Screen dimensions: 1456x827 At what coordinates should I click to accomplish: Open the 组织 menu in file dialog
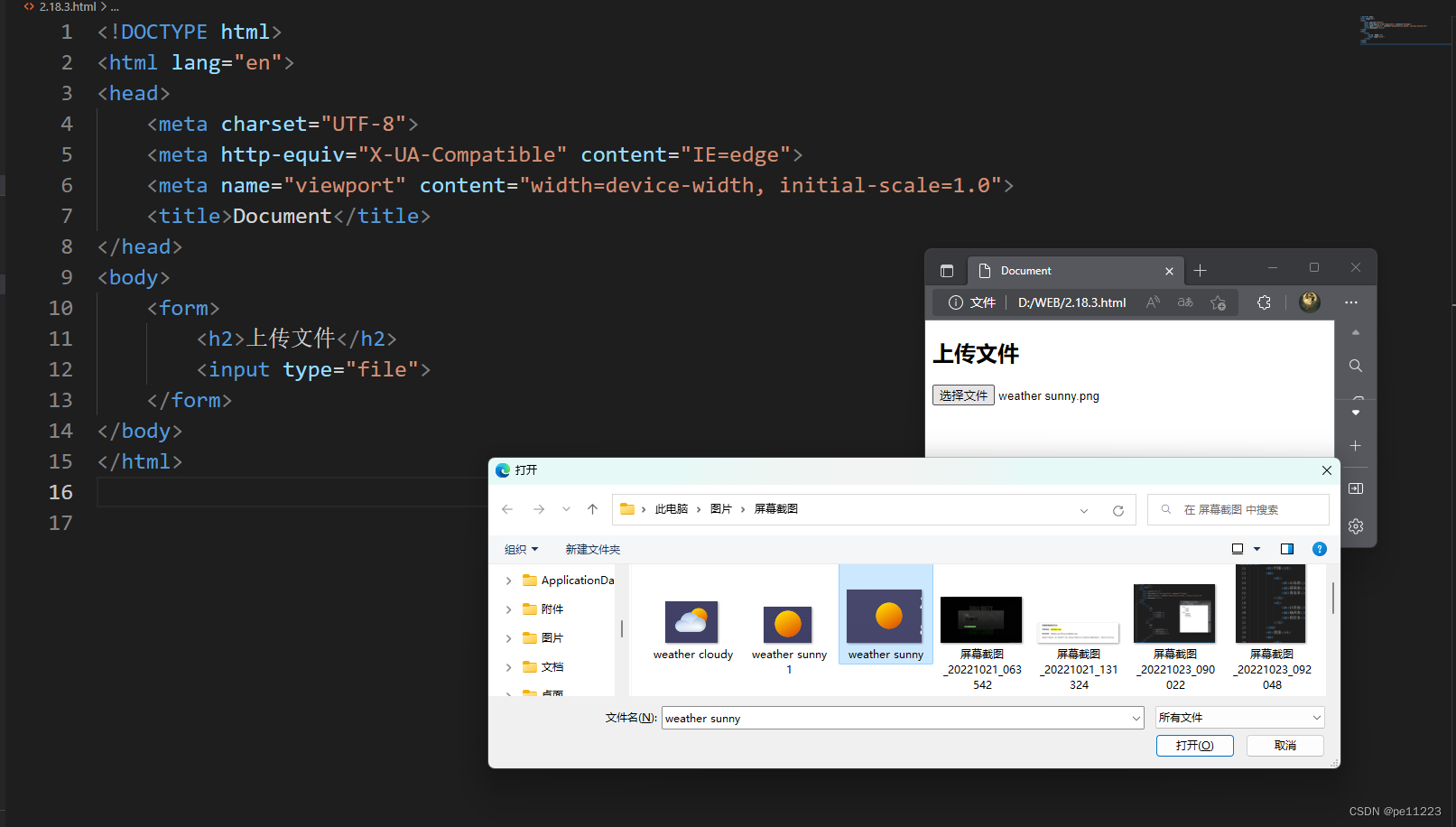[x=521, y=549]
